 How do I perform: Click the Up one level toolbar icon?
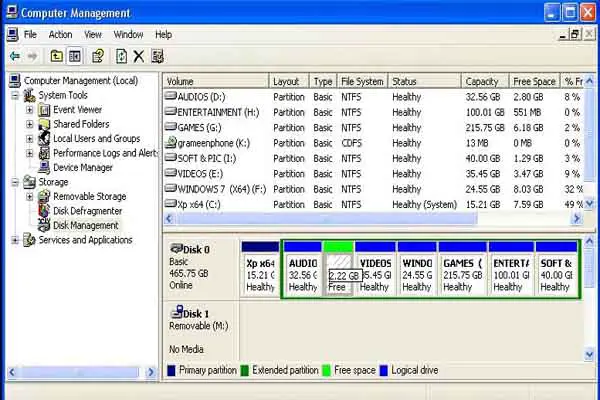[x=57, y=56]
